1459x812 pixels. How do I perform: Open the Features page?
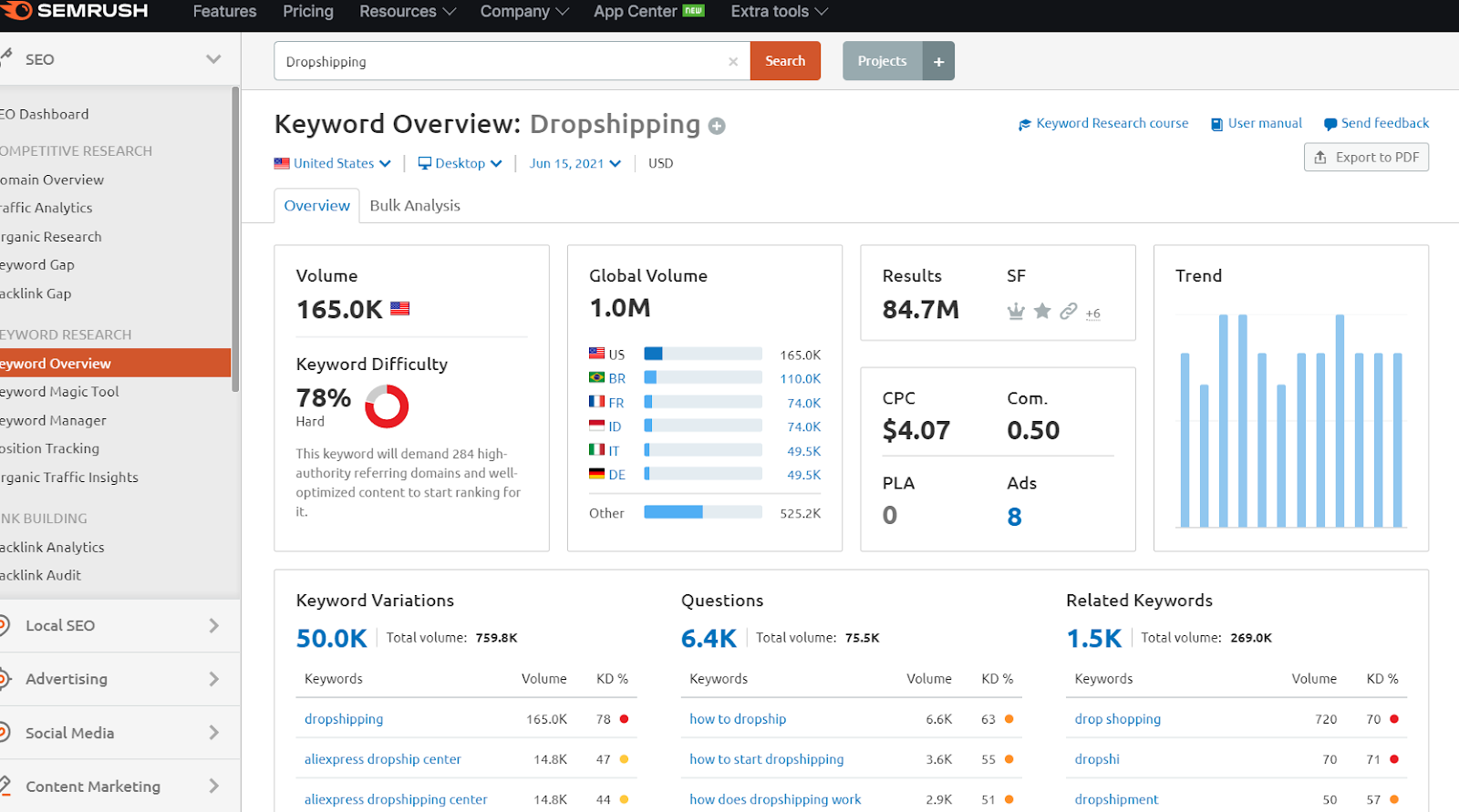224,12
